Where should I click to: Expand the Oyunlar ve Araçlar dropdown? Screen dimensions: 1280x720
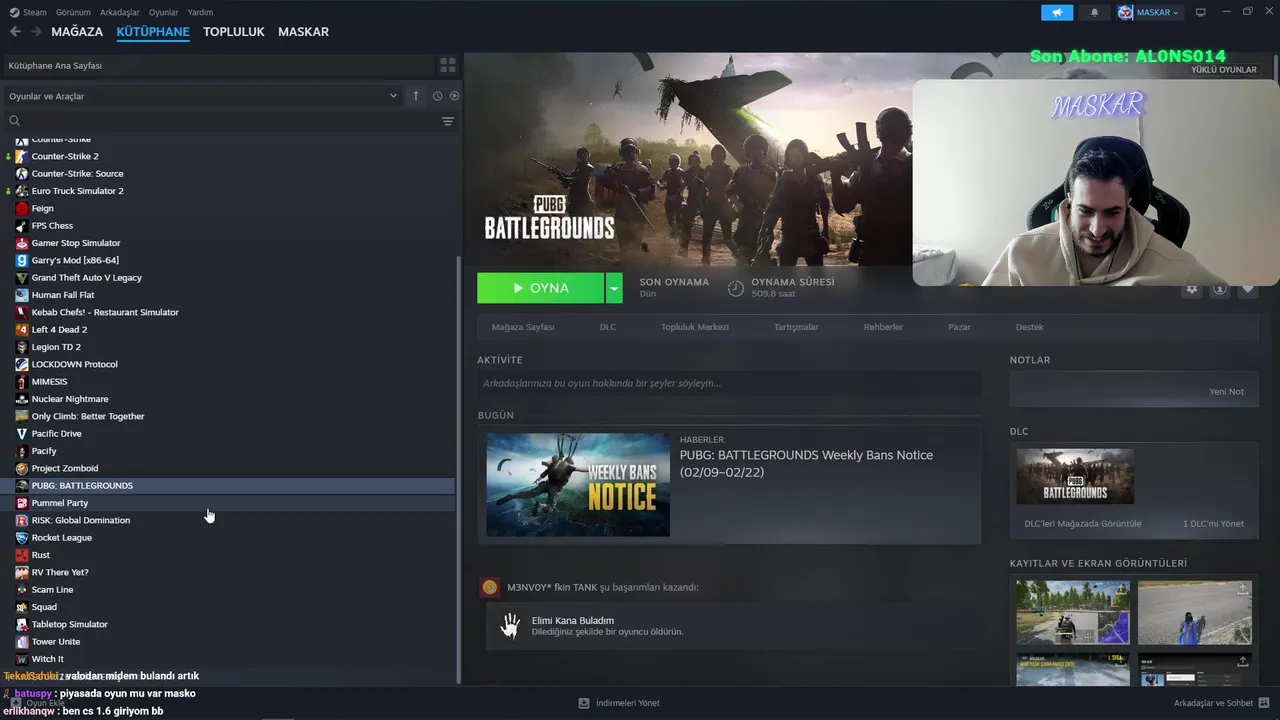203,96
